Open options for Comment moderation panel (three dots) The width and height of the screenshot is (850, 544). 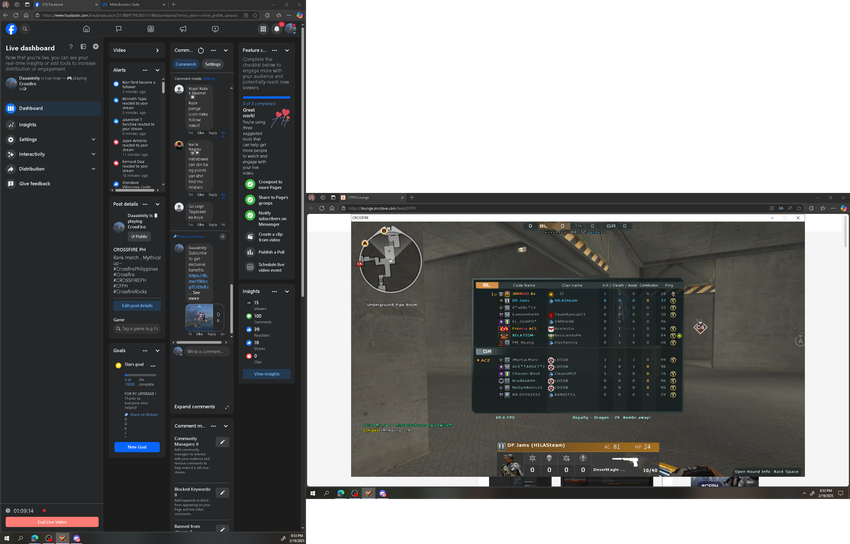(x=214, y=426)
